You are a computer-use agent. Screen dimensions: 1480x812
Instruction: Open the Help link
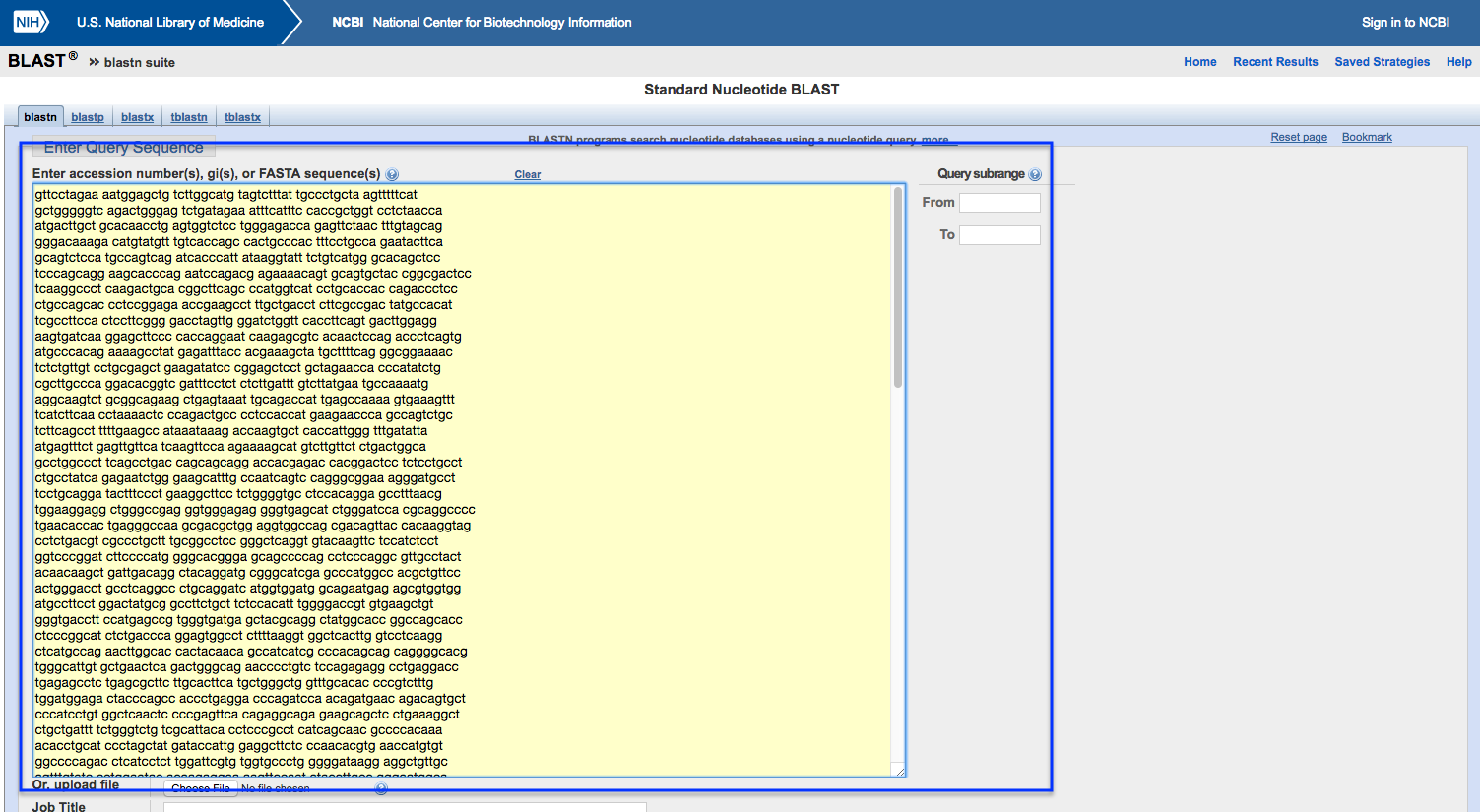(1458, 62)
